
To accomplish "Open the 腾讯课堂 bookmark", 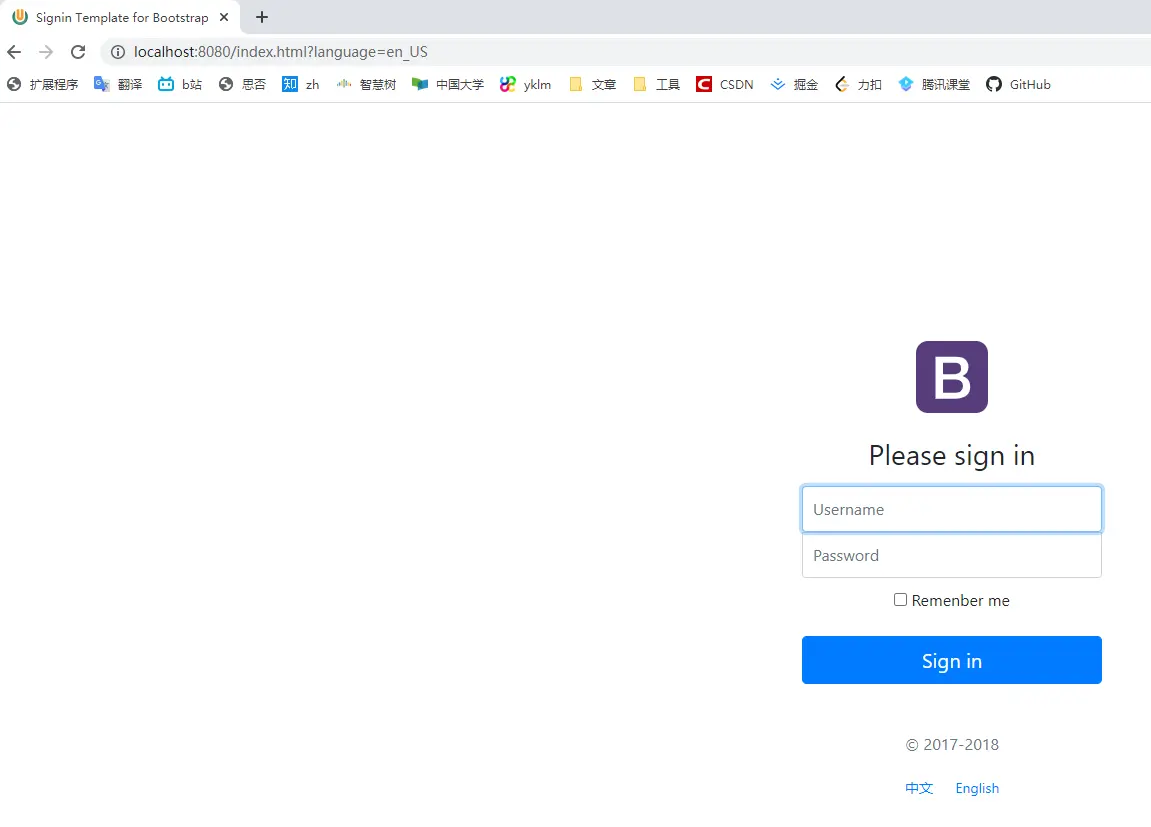I will coord(934,84).
